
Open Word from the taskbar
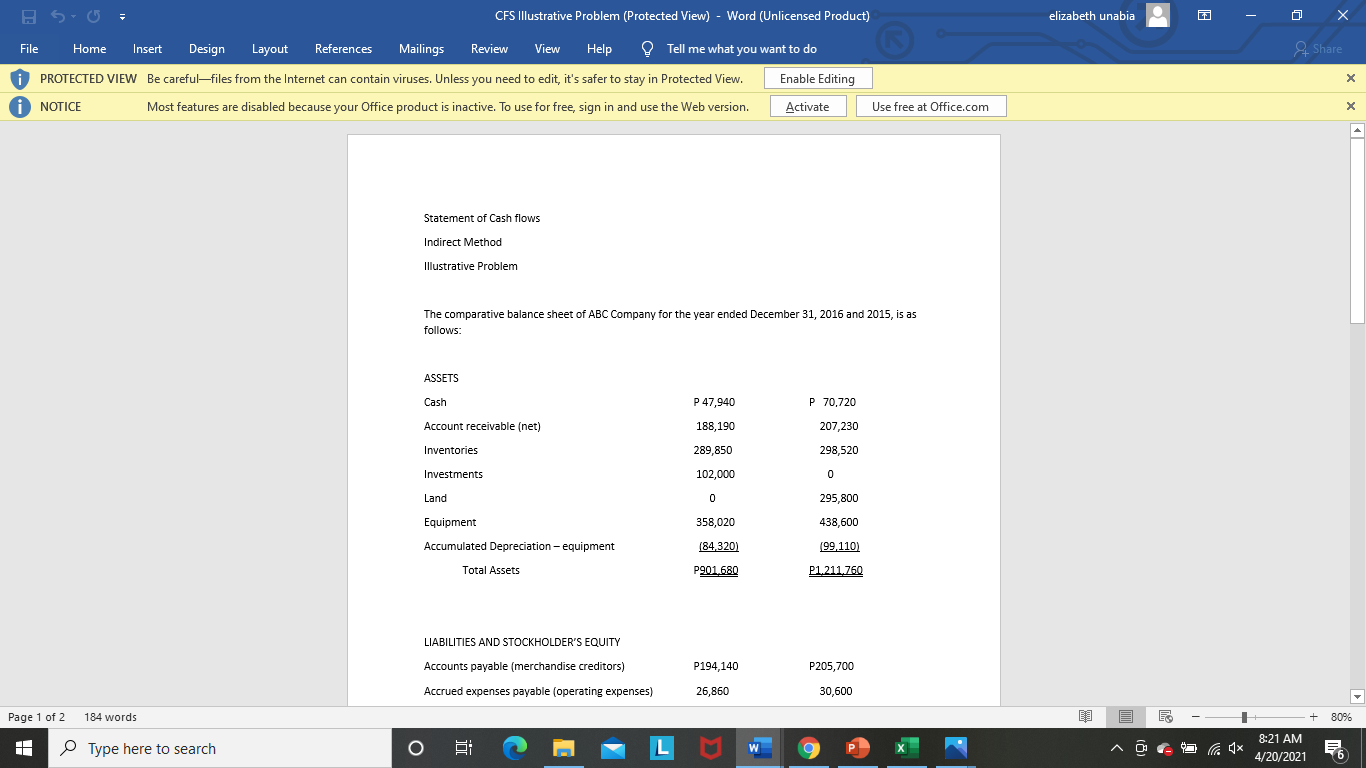[758, 747]
